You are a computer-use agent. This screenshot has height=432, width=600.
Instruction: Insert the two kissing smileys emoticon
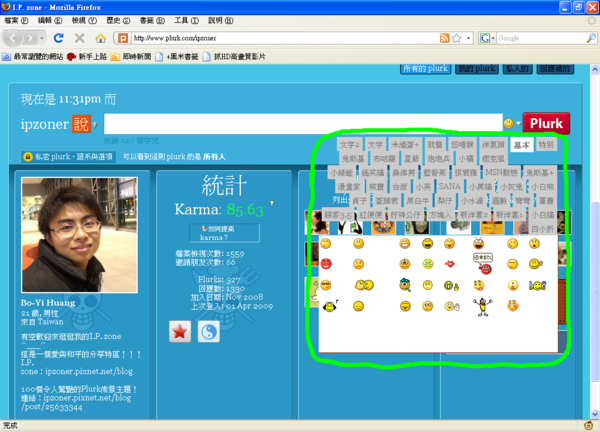[x=364, y=285]
